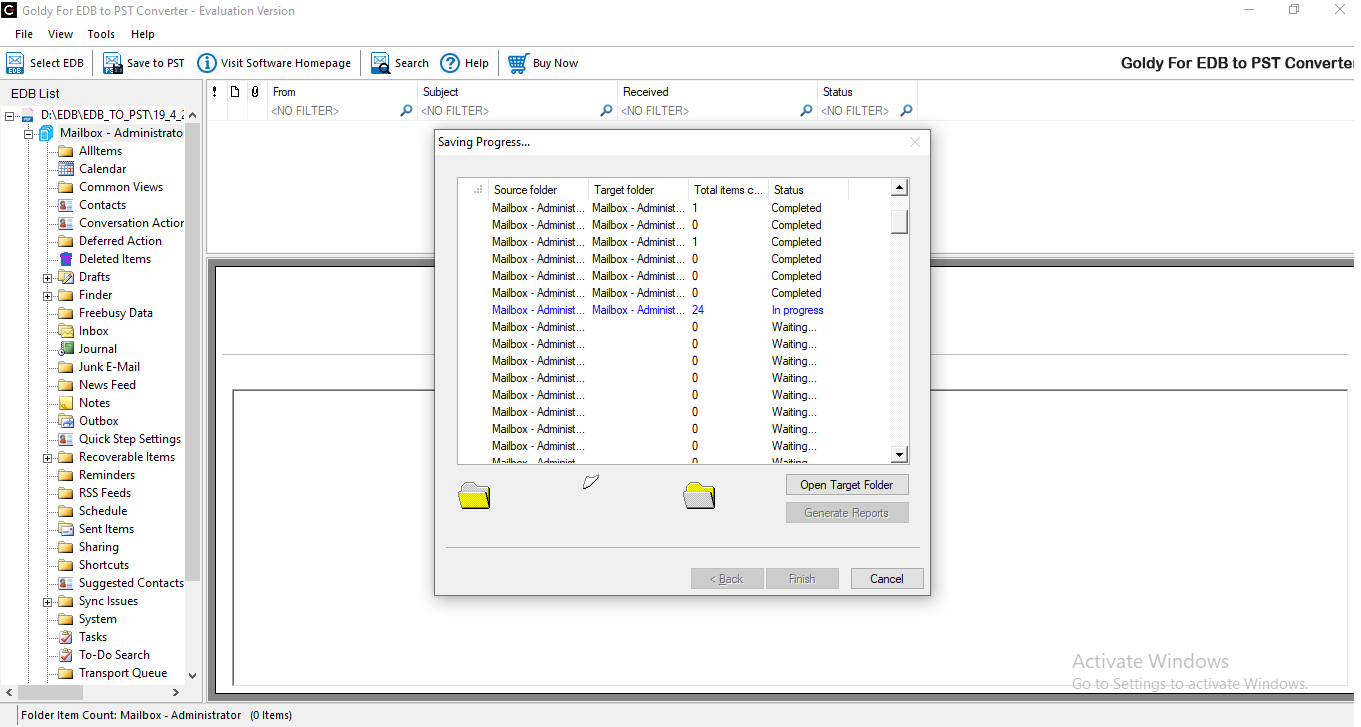Open Visit Software Homepage info icon
This screenshot has width=1361, height=727.
(x=207, y=63)
